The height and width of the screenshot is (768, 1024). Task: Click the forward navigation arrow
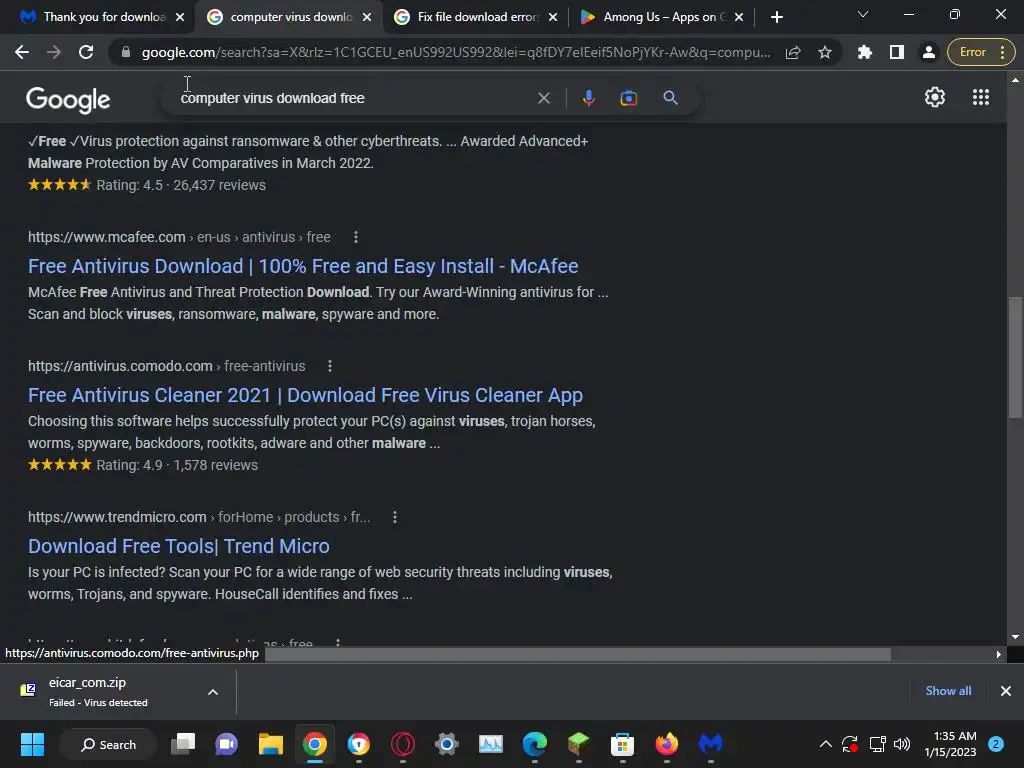(x=54, y=52)
